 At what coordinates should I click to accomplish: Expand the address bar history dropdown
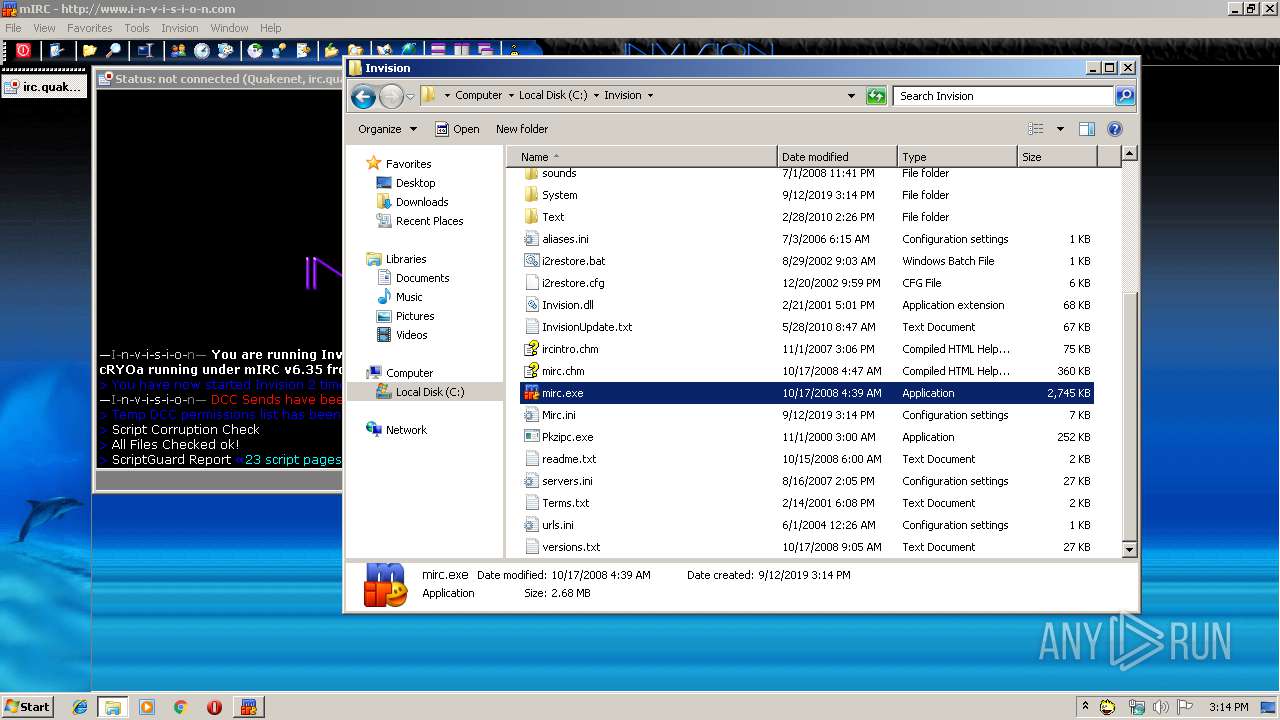tap(851, 96)
